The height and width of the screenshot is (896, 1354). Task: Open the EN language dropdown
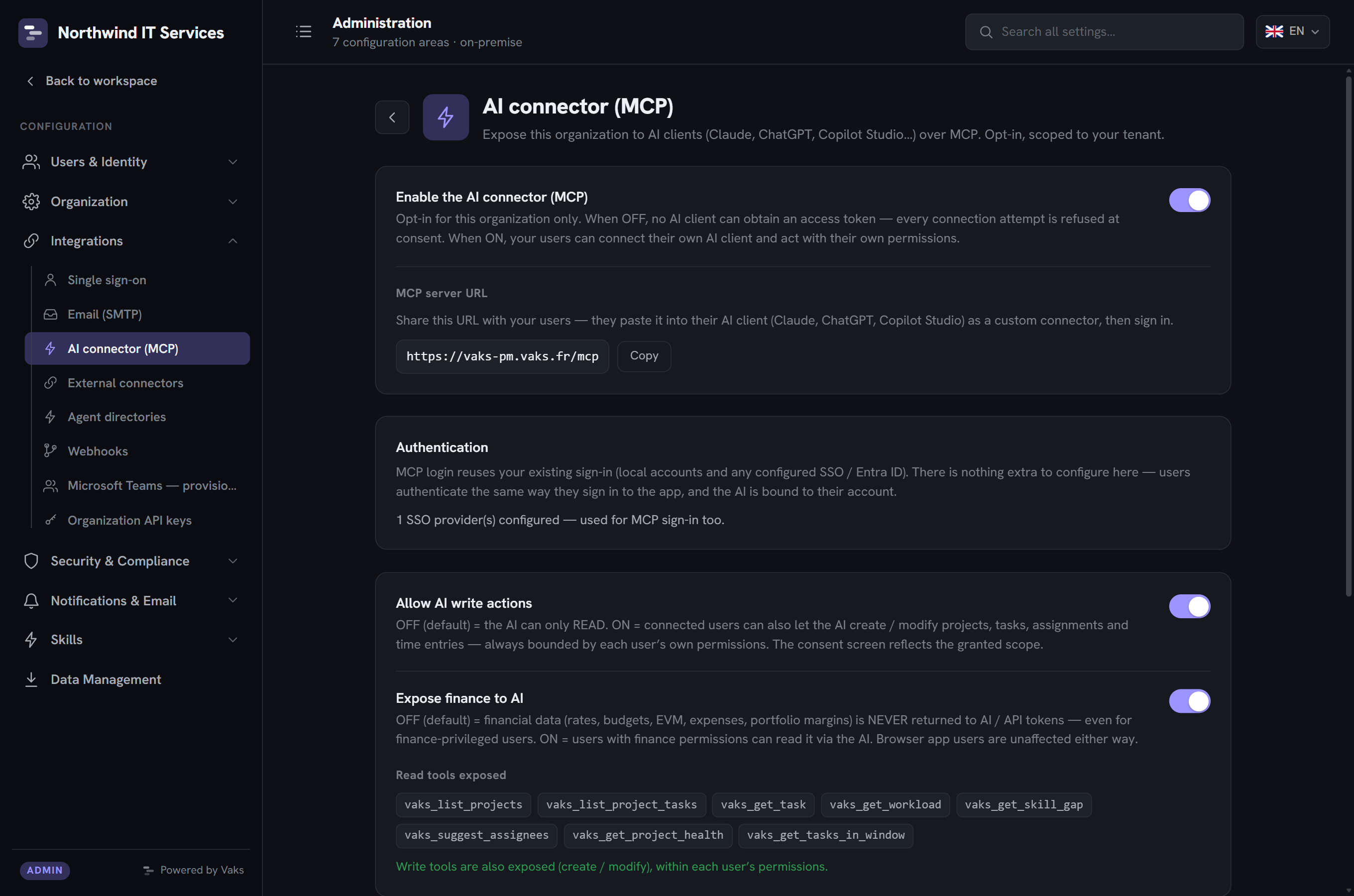(x=1292, y=32)
